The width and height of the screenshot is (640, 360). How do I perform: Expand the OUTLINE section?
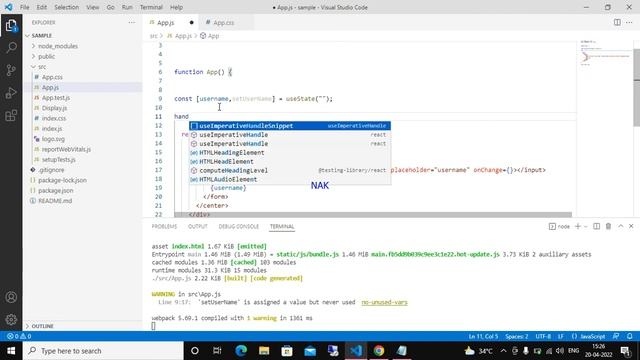click(42, 326)
